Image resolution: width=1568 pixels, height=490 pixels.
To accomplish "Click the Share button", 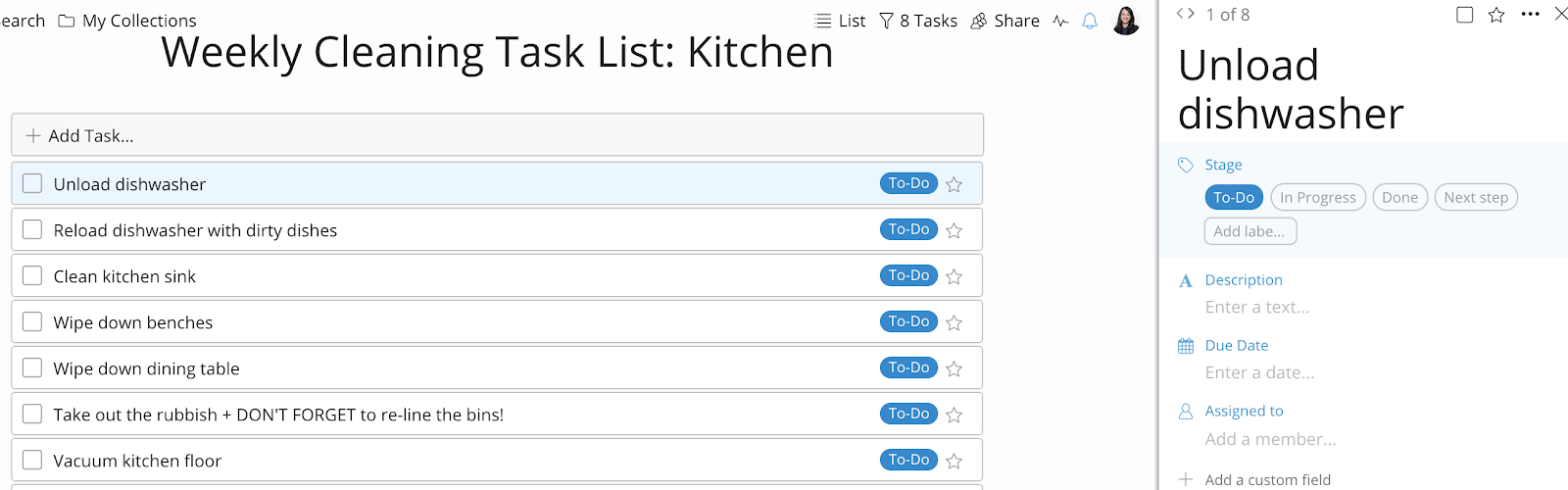I will [1004, 21].
